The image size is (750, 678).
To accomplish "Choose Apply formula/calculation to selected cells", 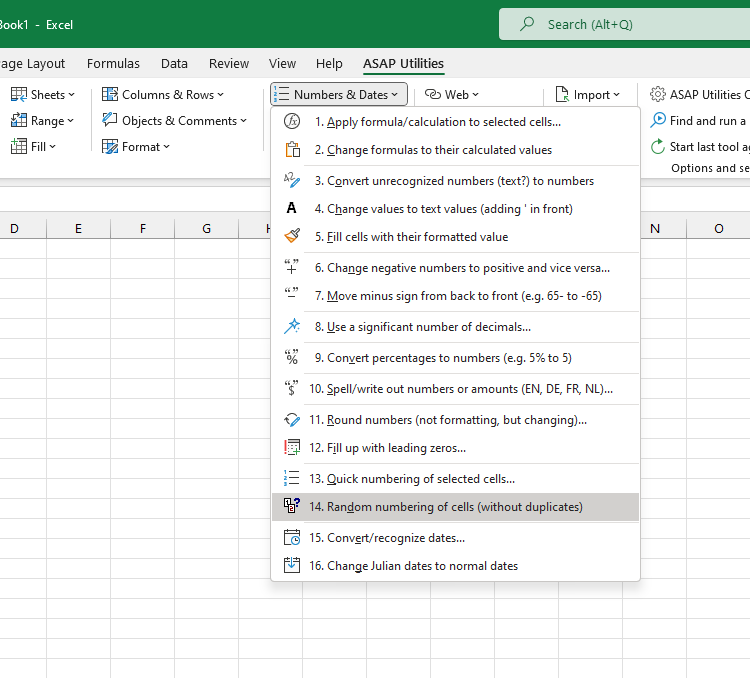I will [x=455, y=122].
